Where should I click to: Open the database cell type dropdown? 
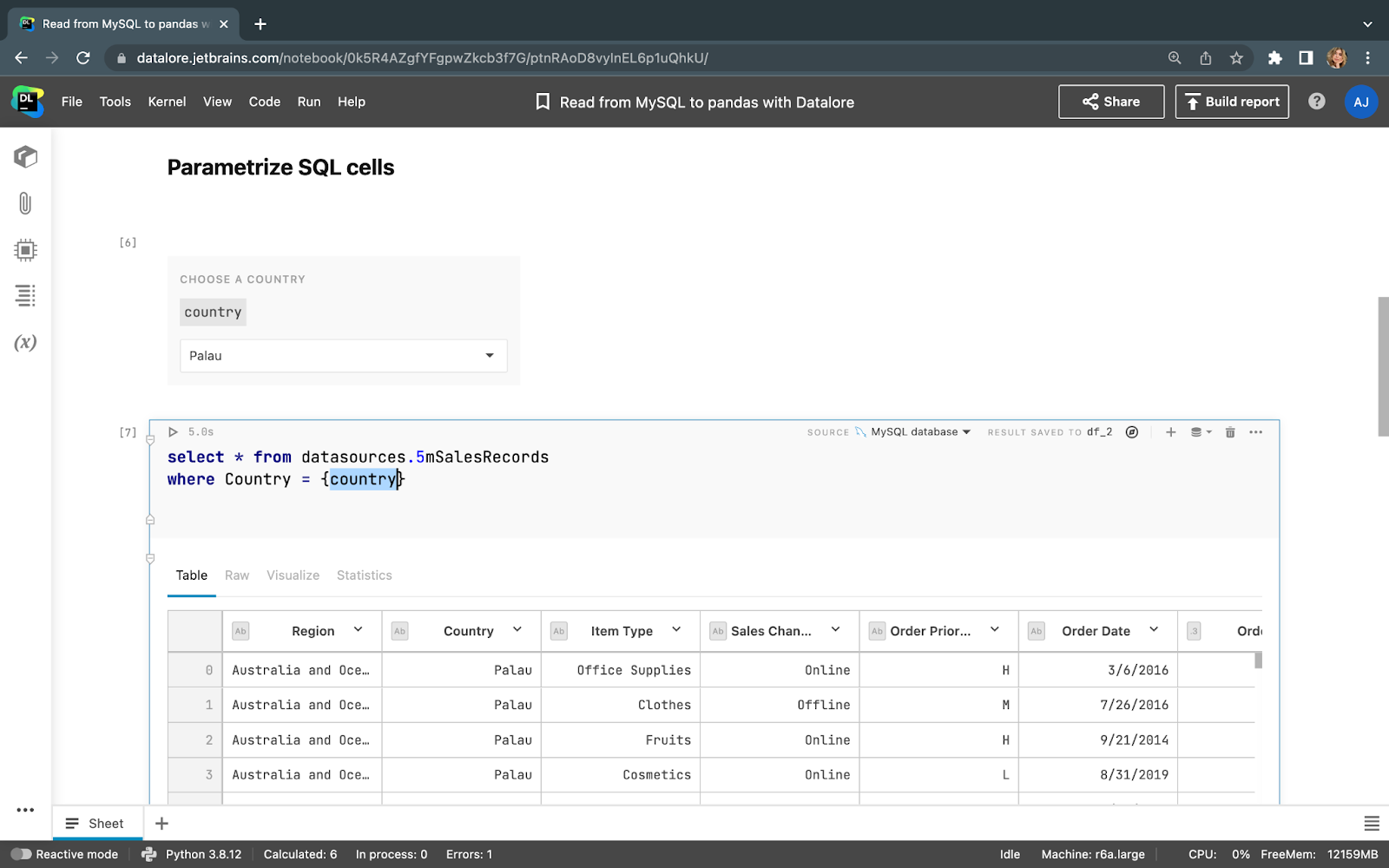pyautogui.click(x=1201, y=432)
